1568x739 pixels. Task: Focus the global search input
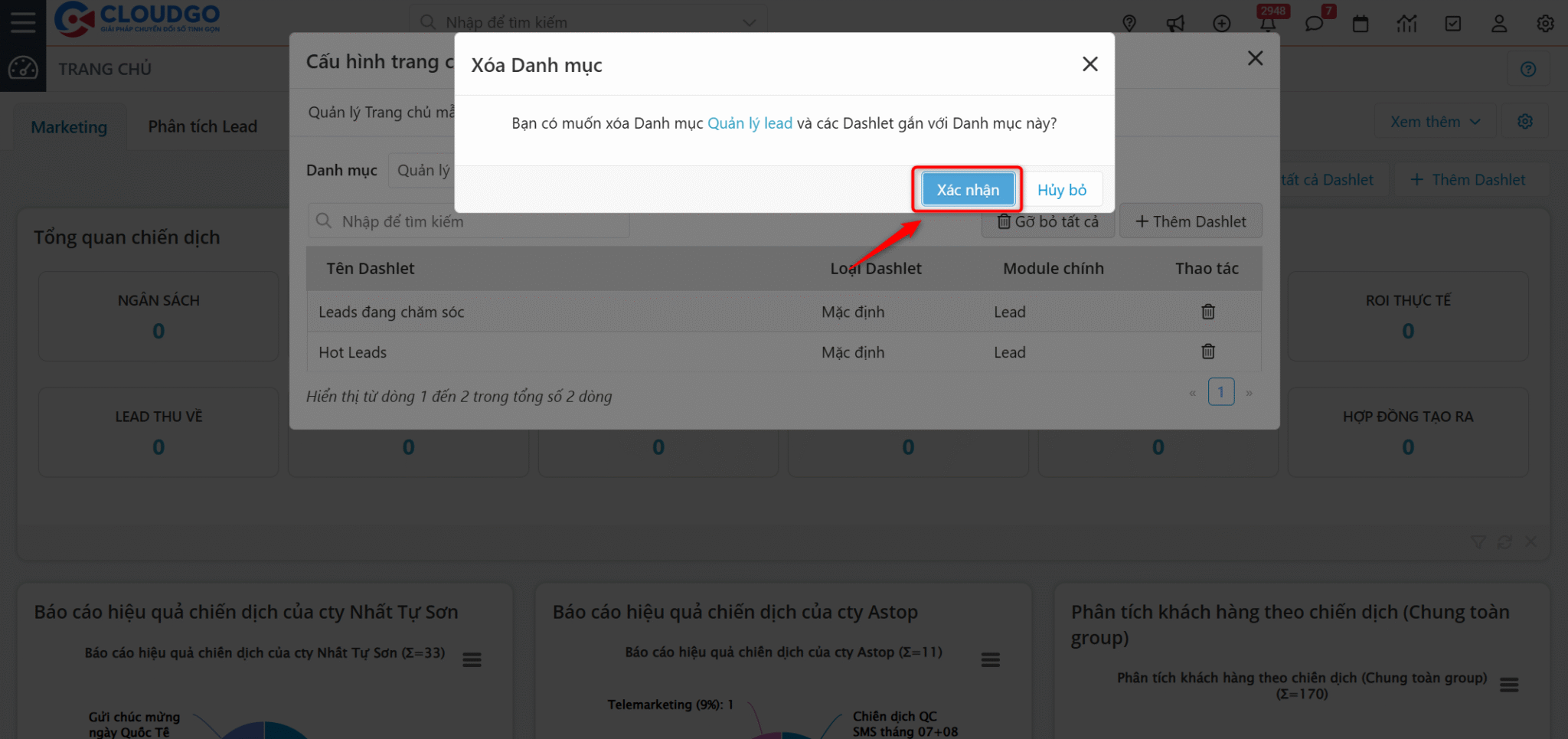click(x=588, y=23)
